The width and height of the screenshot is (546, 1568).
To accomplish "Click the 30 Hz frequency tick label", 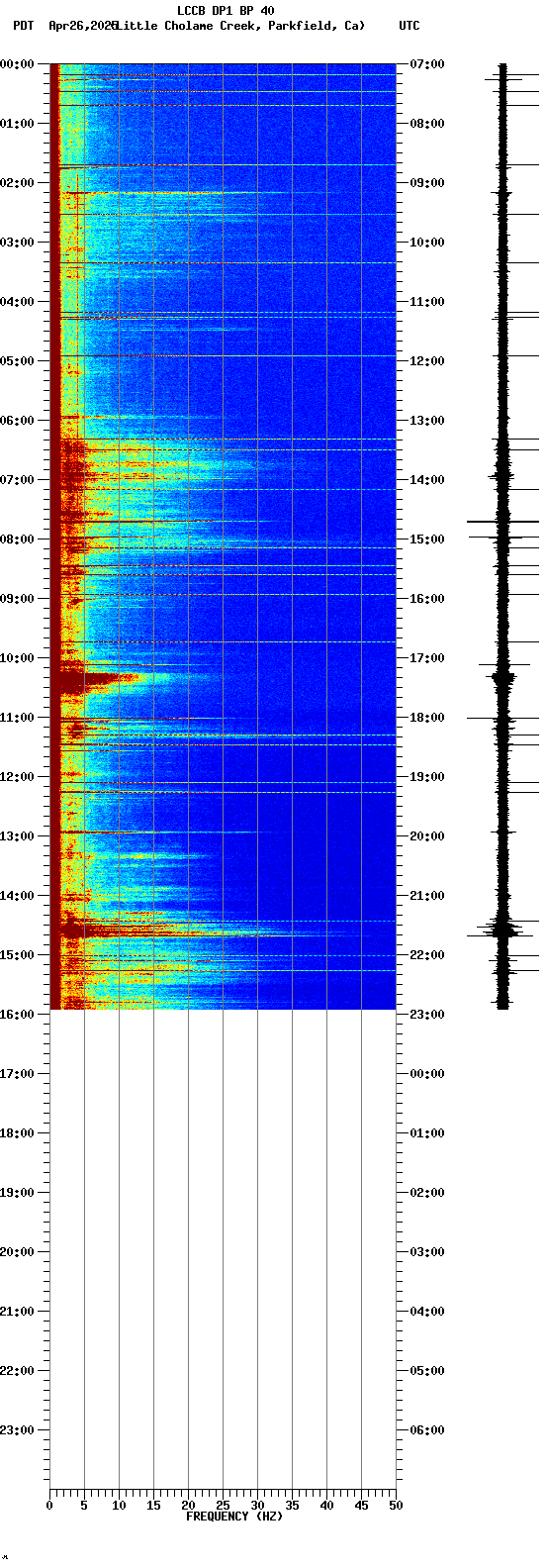I will point(257,1506).
